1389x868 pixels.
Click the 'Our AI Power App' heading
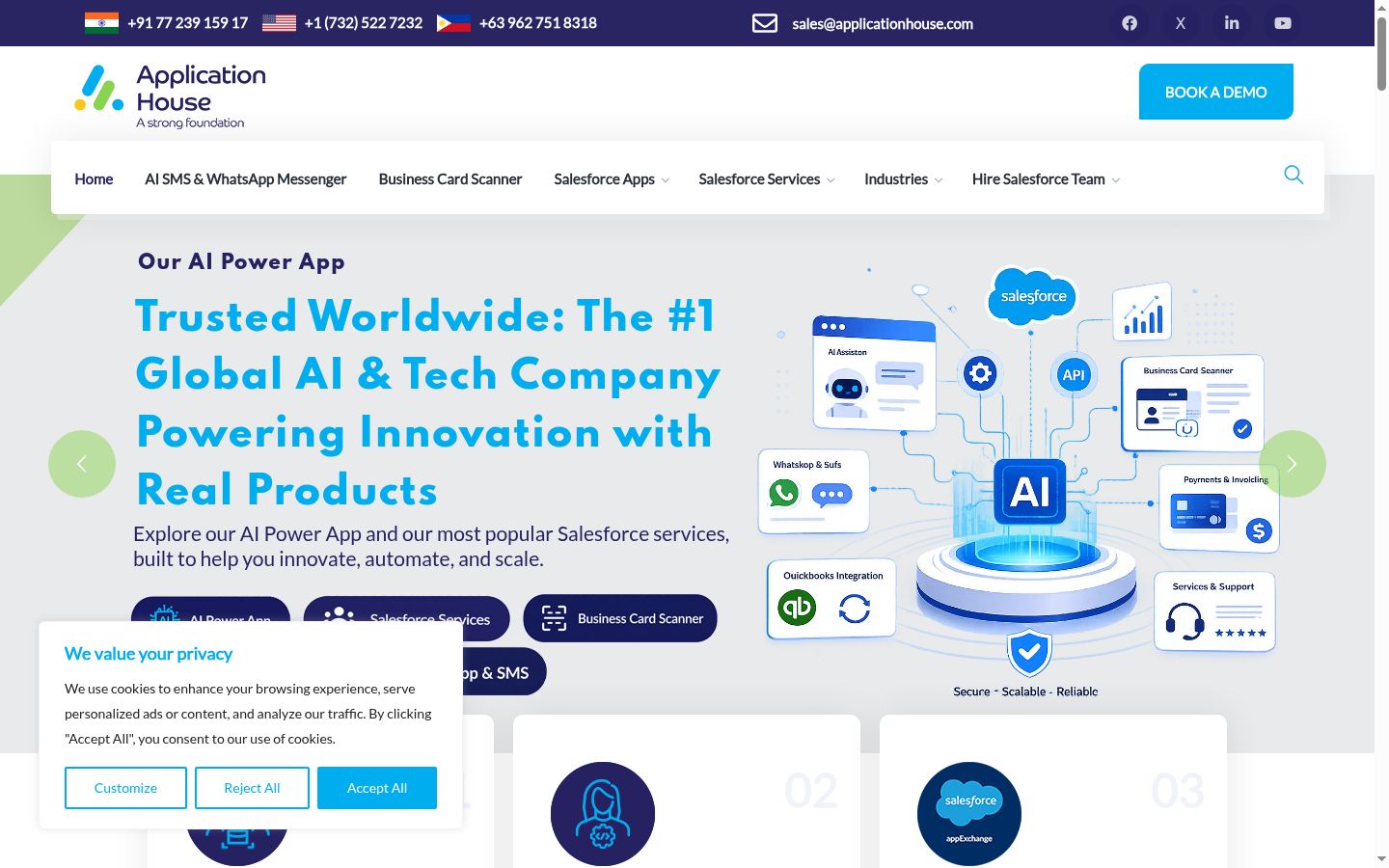pos(241,261)
